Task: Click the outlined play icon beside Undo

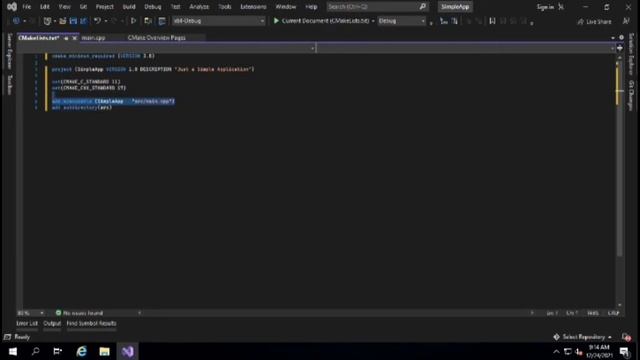Action: pyautogui.click(x=133, y=21)
